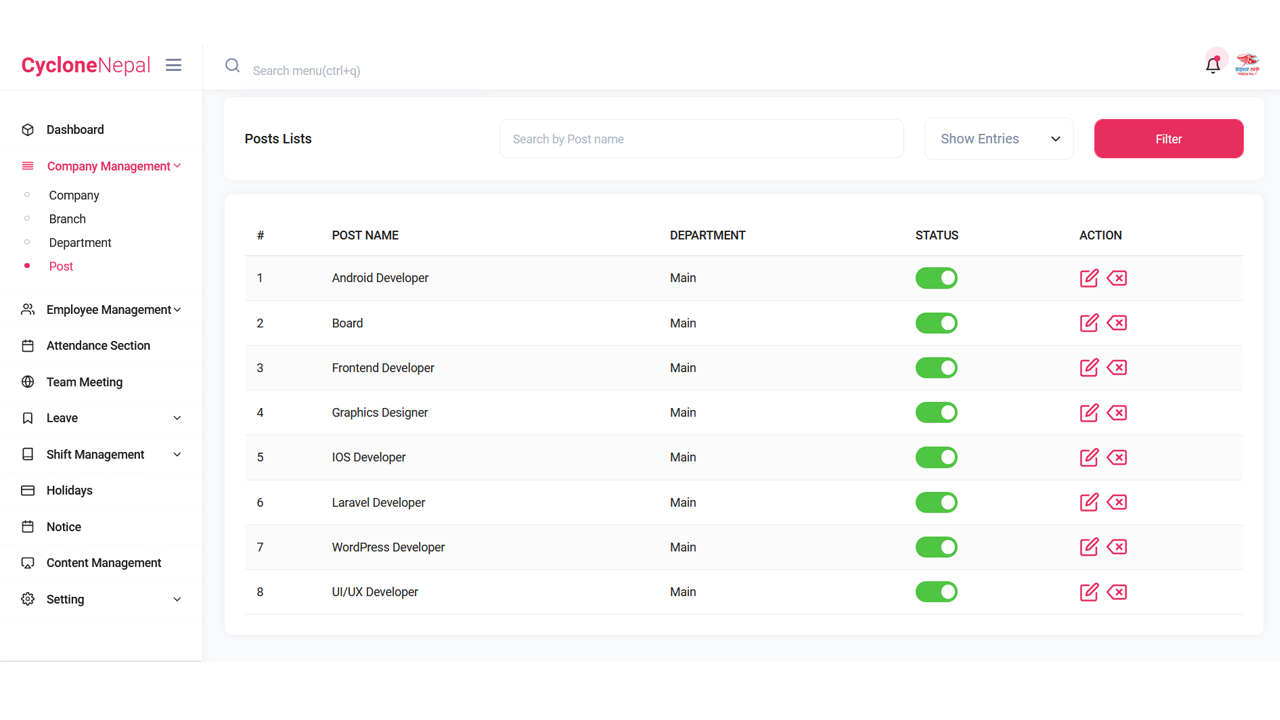Disable the Frontend Developer status toggle
1280x720 pixels.
click(936, 367)
